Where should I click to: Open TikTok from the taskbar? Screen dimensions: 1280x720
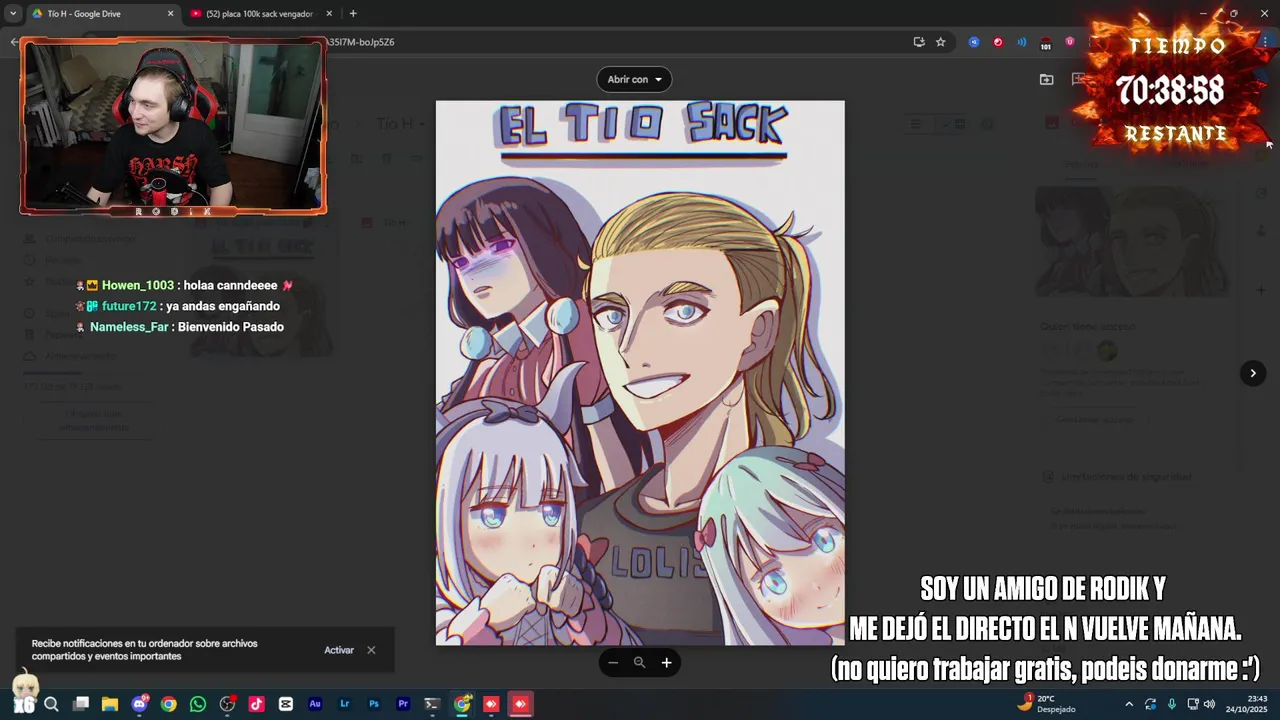click(256, 704)
